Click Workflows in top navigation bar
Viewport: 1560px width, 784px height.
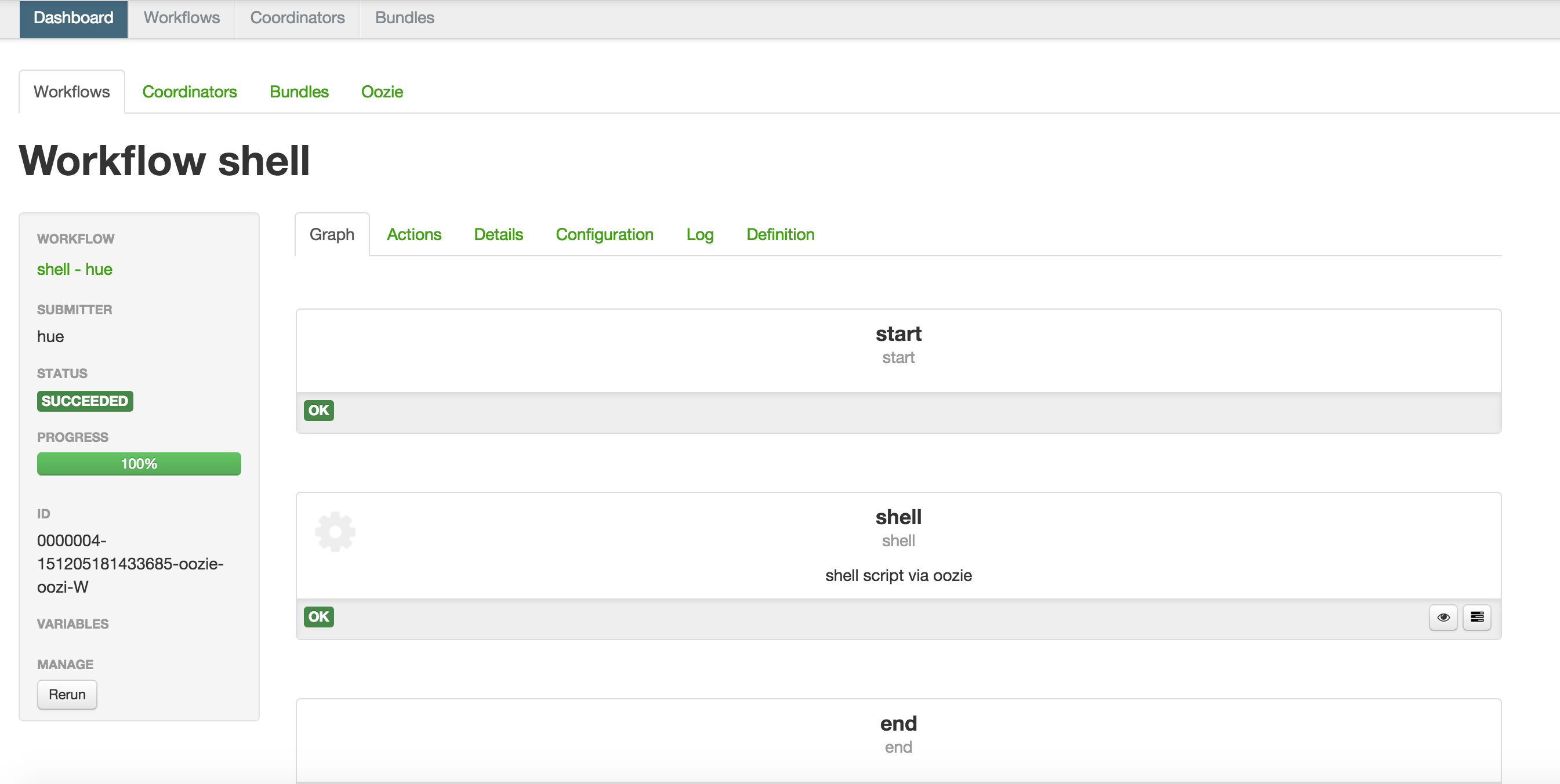(181, 17)
